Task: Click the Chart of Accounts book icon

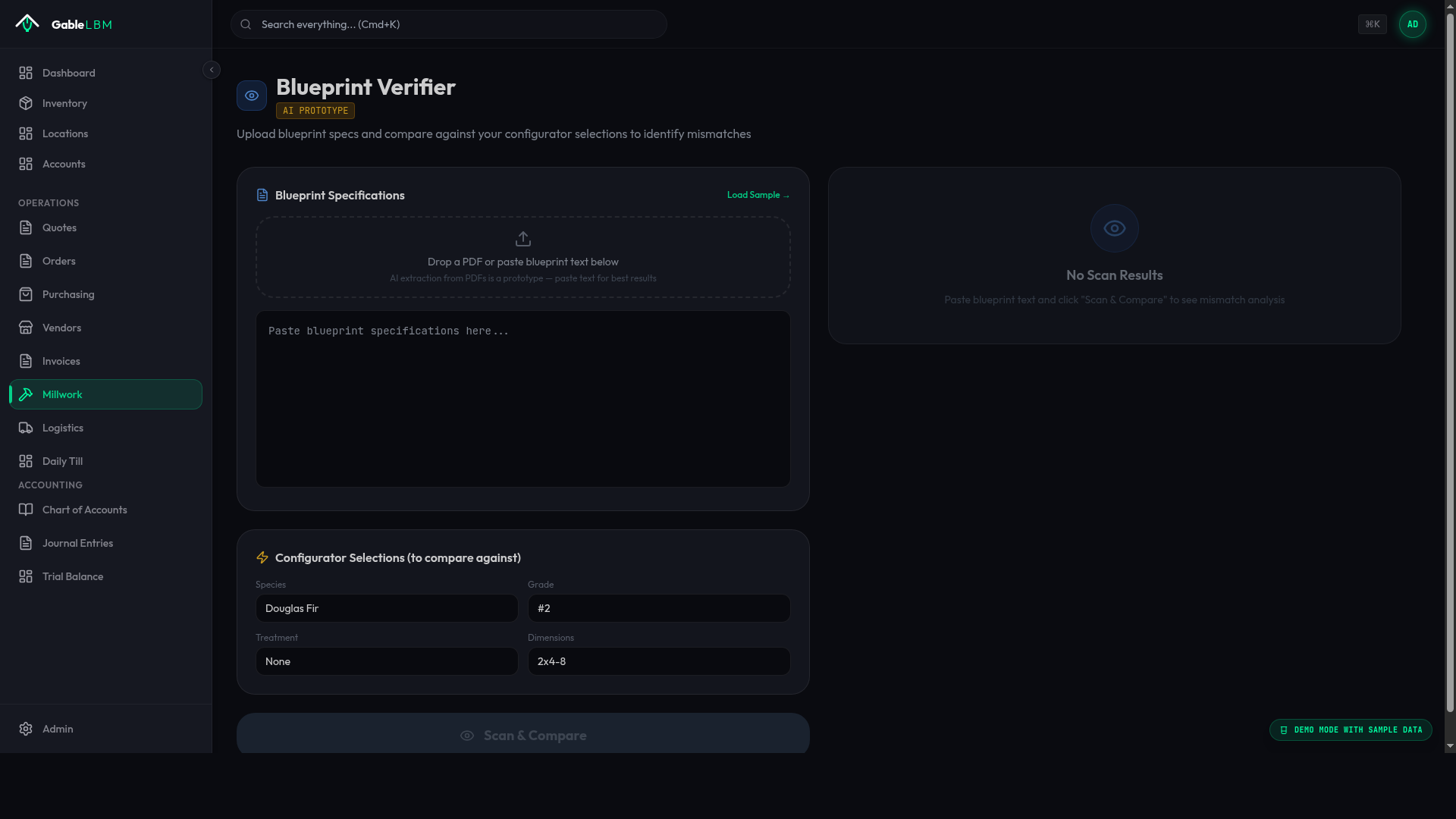Action: [x=26, y=510]
